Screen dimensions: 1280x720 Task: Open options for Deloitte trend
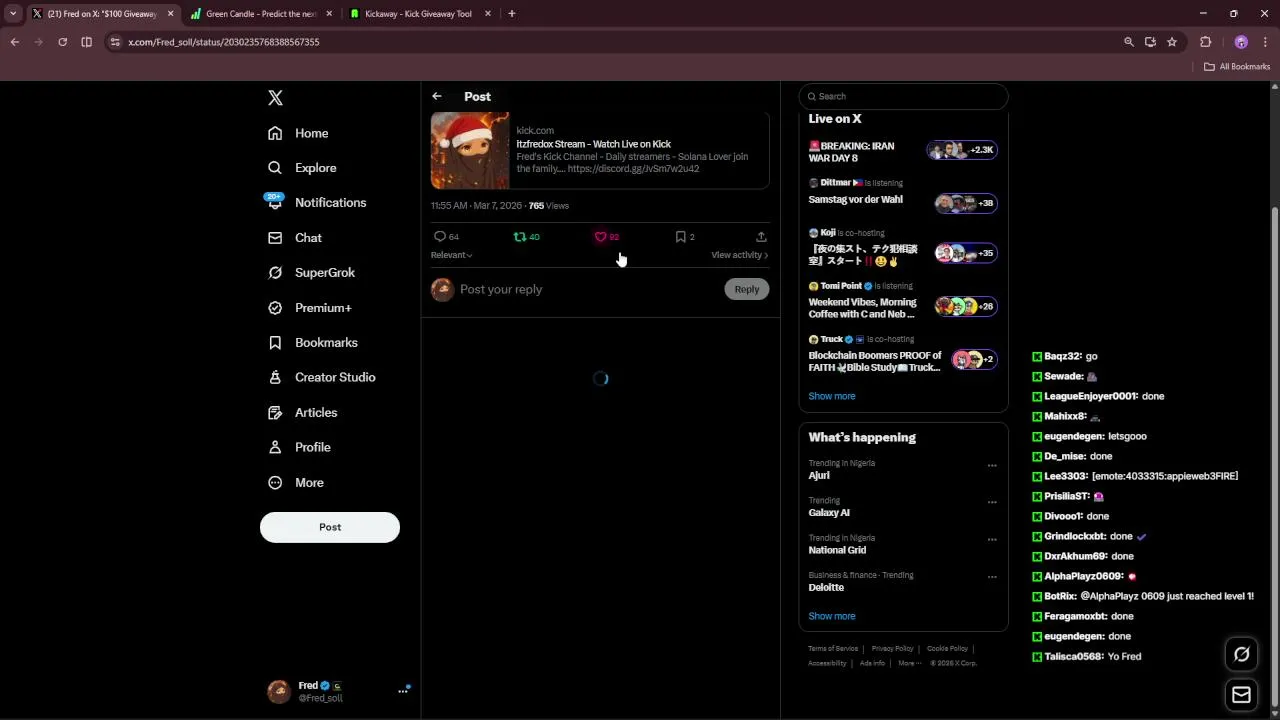pos(992,577)
